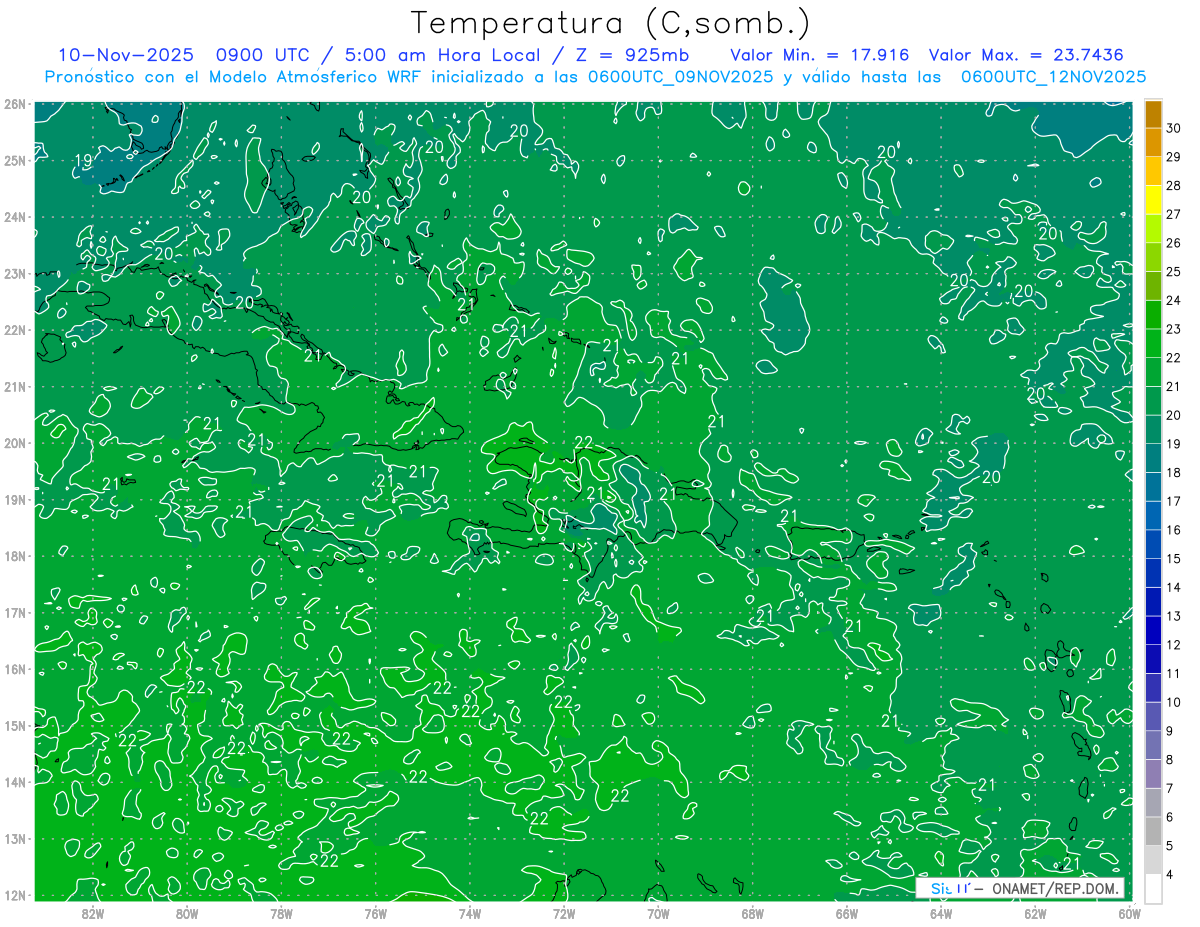Image resolution: width=1200 pixels, height=927 pixels.
Task: Click the "72W" longitude axis label
Action: (x=564, y=913)
